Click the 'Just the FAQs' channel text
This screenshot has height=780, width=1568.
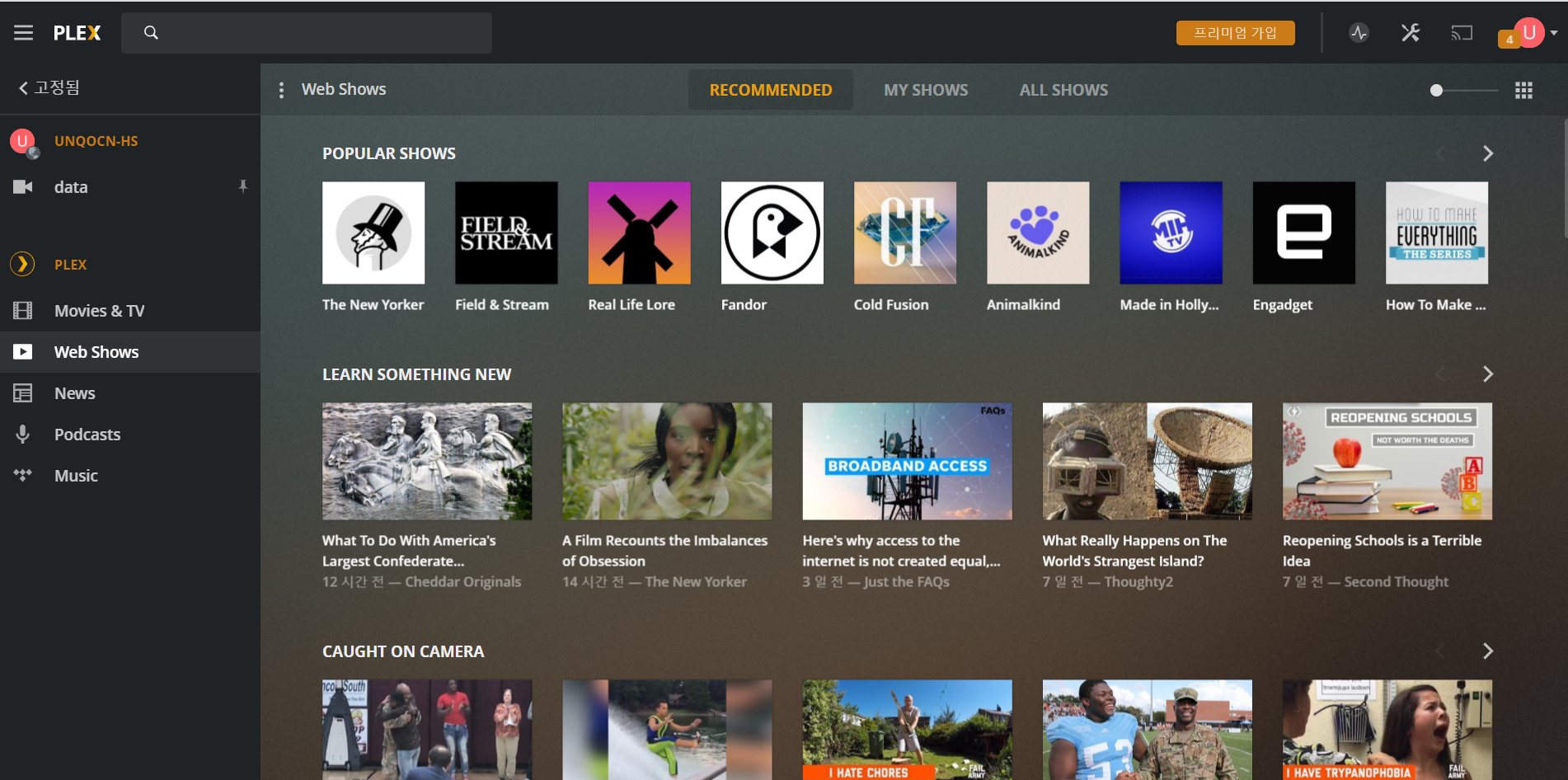[906, 582]
